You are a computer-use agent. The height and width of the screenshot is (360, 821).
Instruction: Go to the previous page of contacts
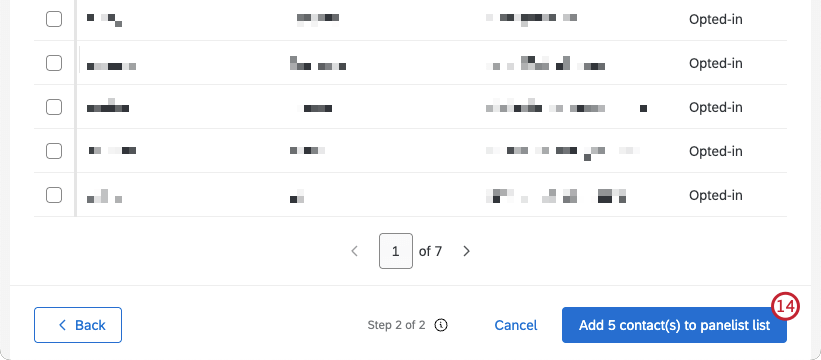point(354,251)
